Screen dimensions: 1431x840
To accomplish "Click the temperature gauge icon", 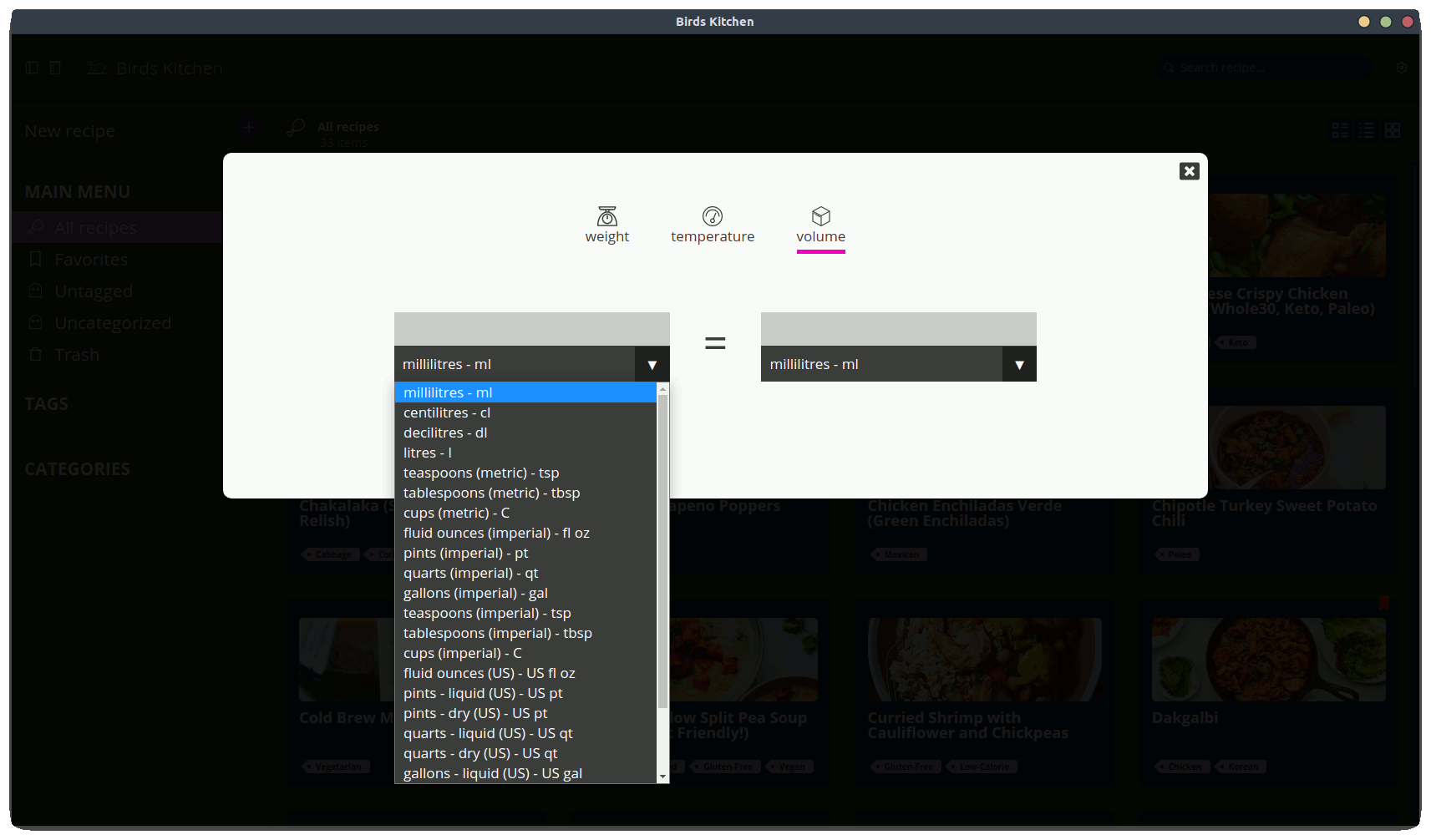I will 713,216.
